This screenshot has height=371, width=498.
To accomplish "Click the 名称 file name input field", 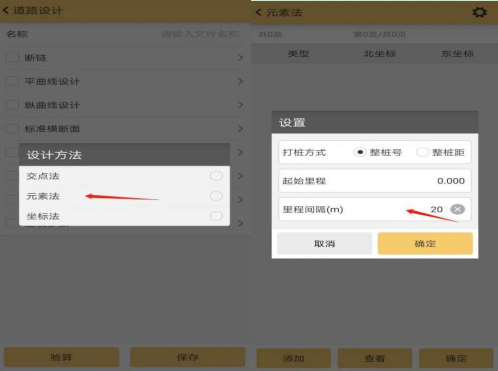I will 200,34.
